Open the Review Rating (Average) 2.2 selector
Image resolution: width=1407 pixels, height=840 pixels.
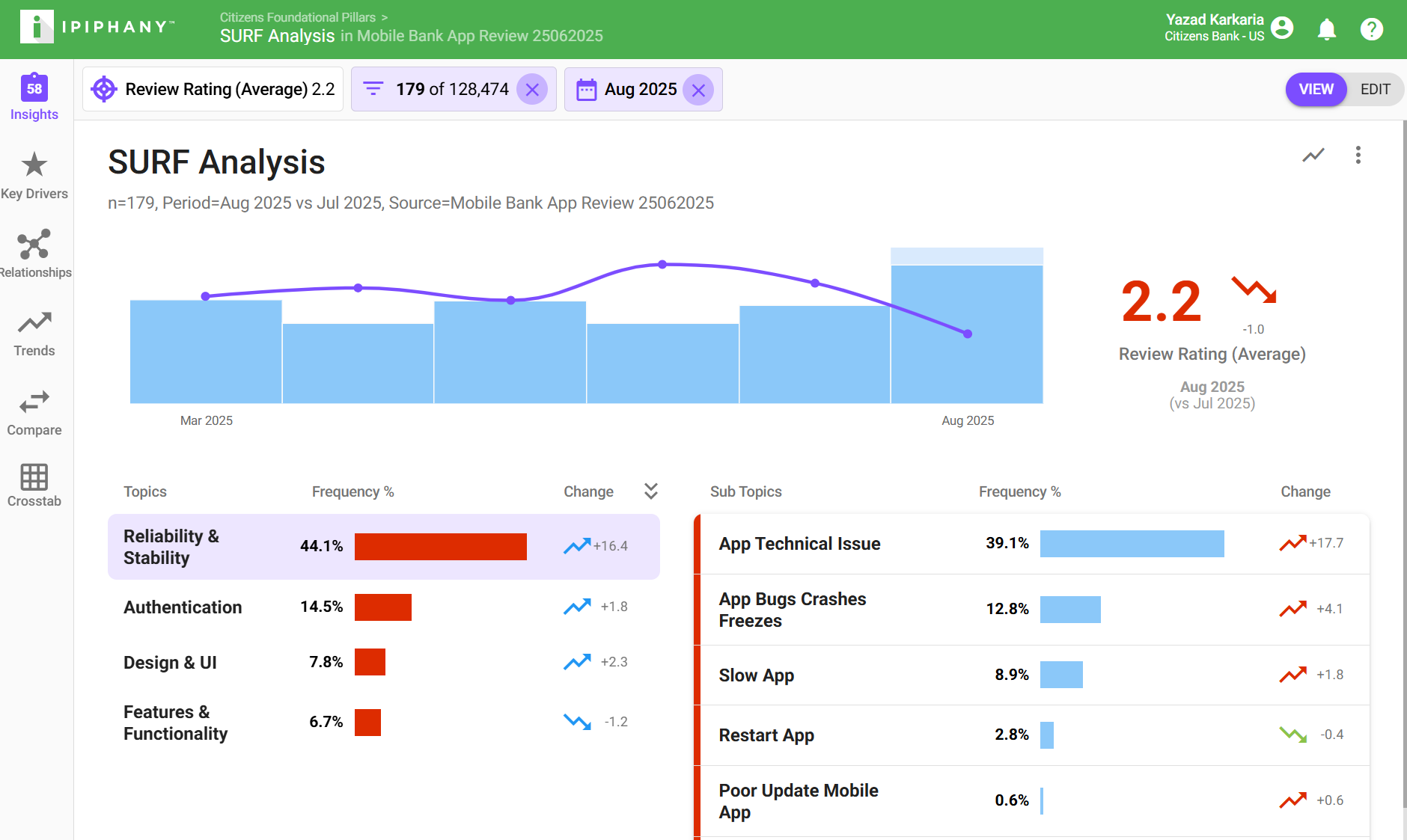(x=213, y=89)
